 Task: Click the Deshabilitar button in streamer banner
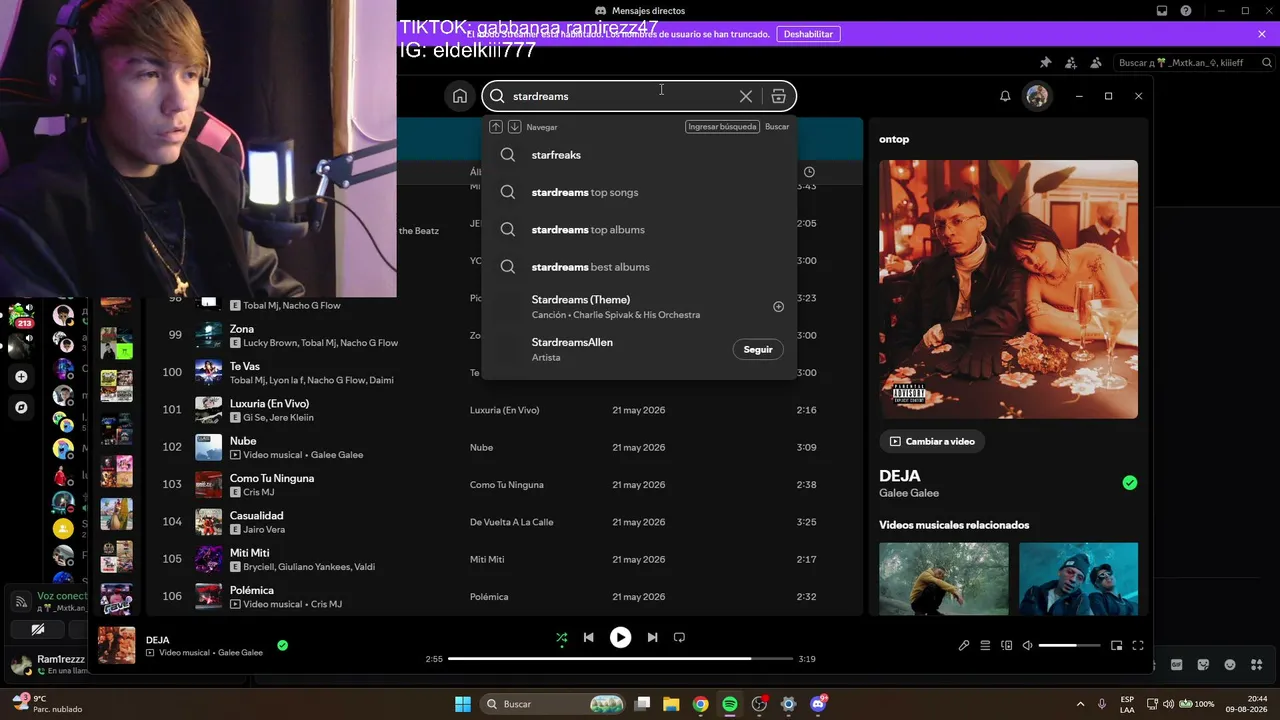point(808,34)
